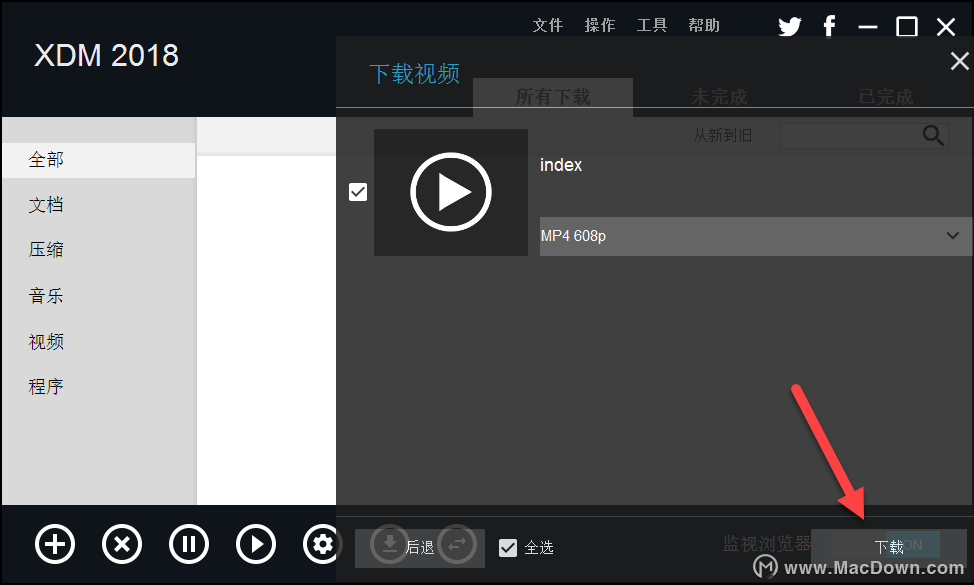Click the index video title text
The height and width of the screenshot is (585, 974).
pos(561,165)
